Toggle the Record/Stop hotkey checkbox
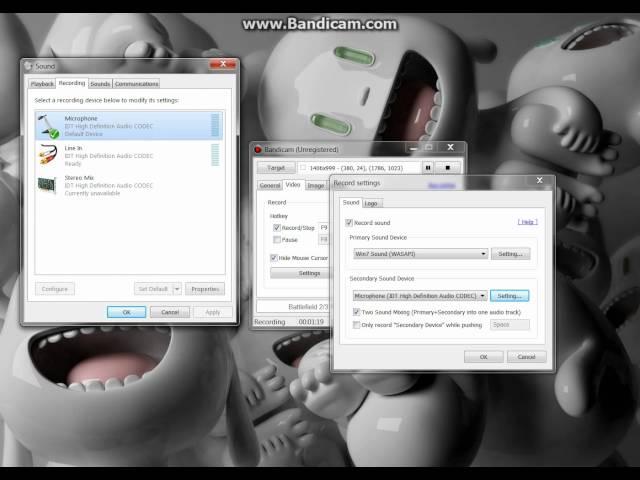 point(277,227)
